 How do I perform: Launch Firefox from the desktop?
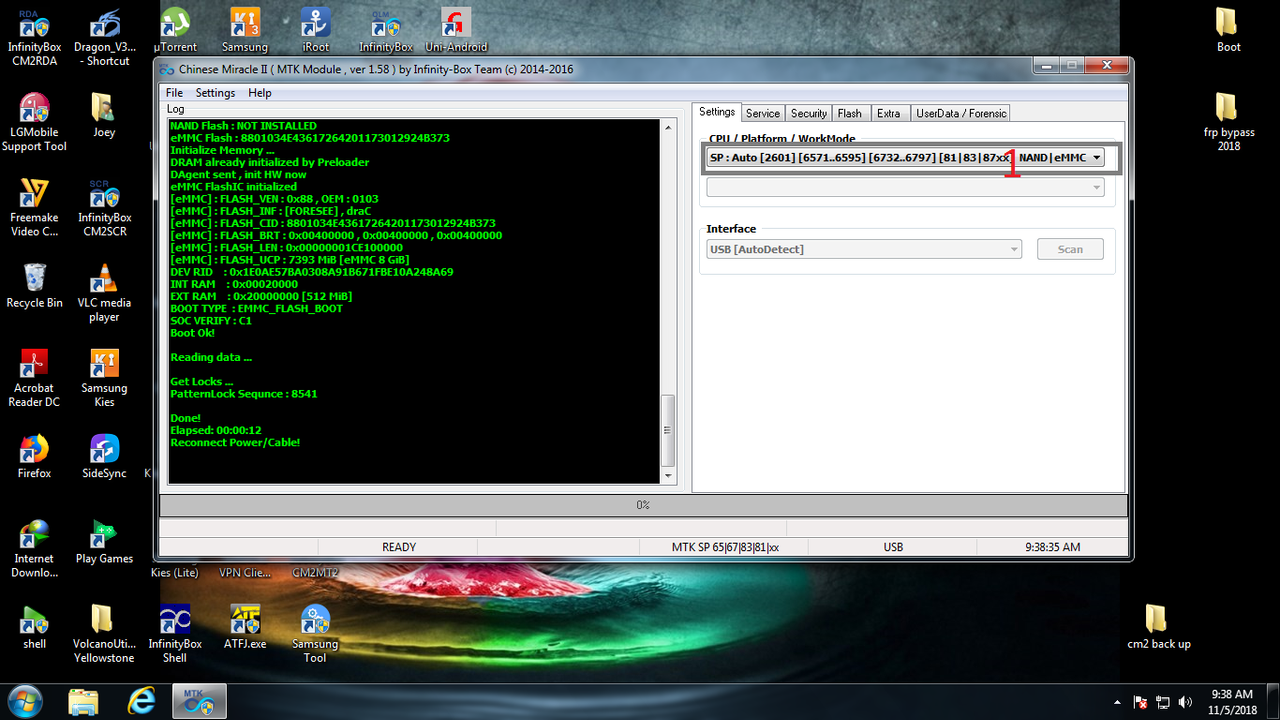point(34,457)
